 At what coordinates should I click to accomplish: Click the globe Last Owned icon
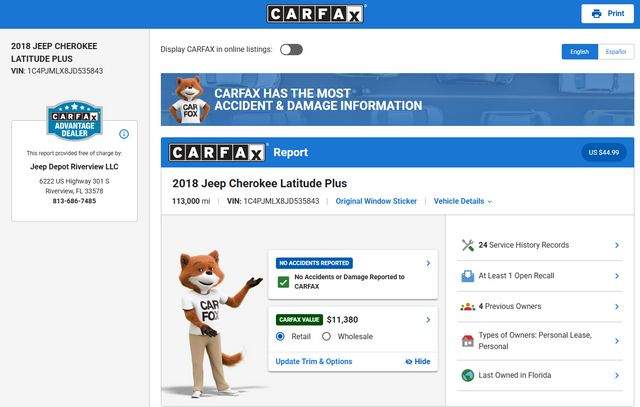point(468,375)
